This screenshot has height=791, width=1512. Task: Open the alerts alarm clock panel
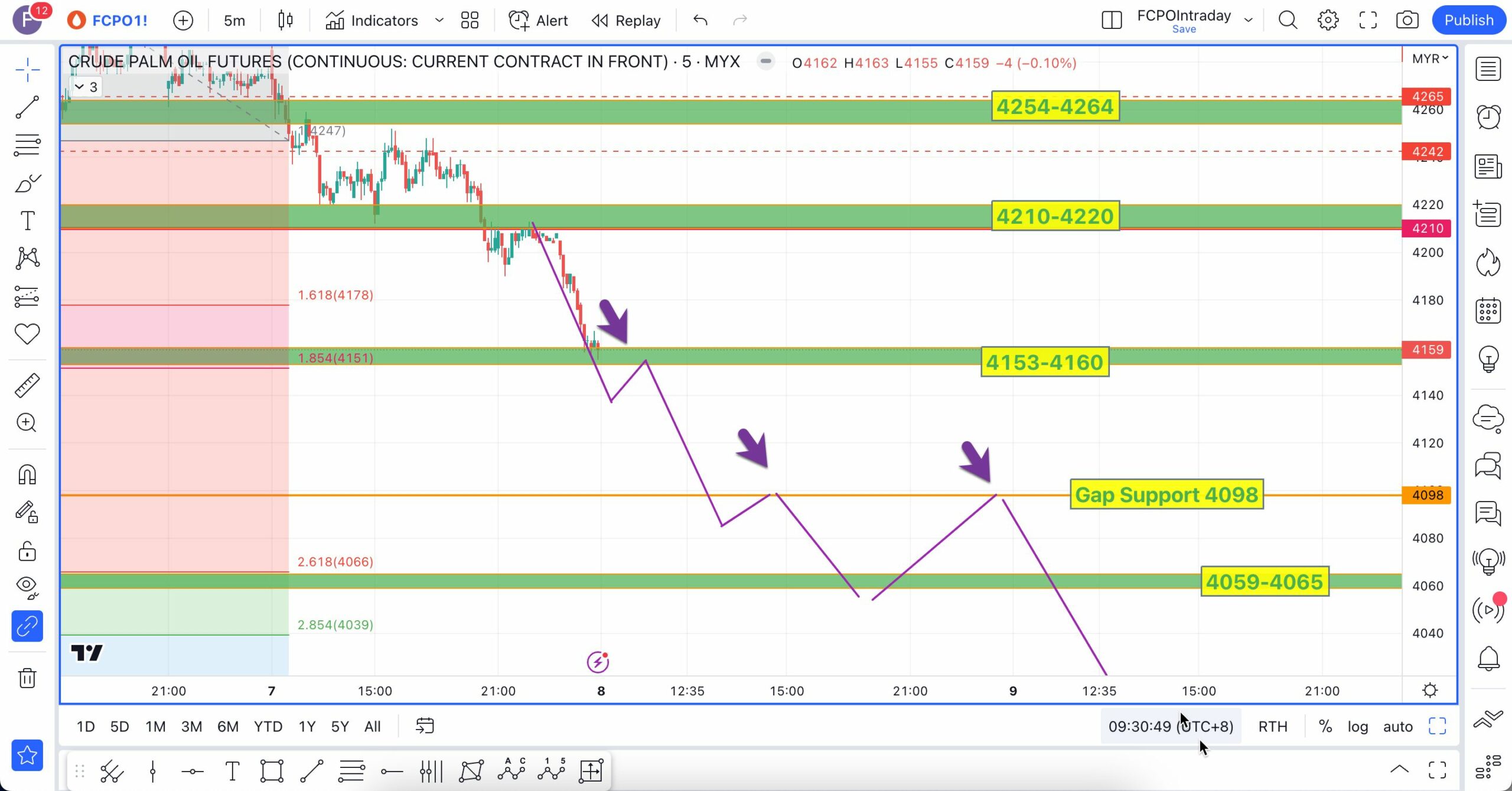coord(1488,117)
